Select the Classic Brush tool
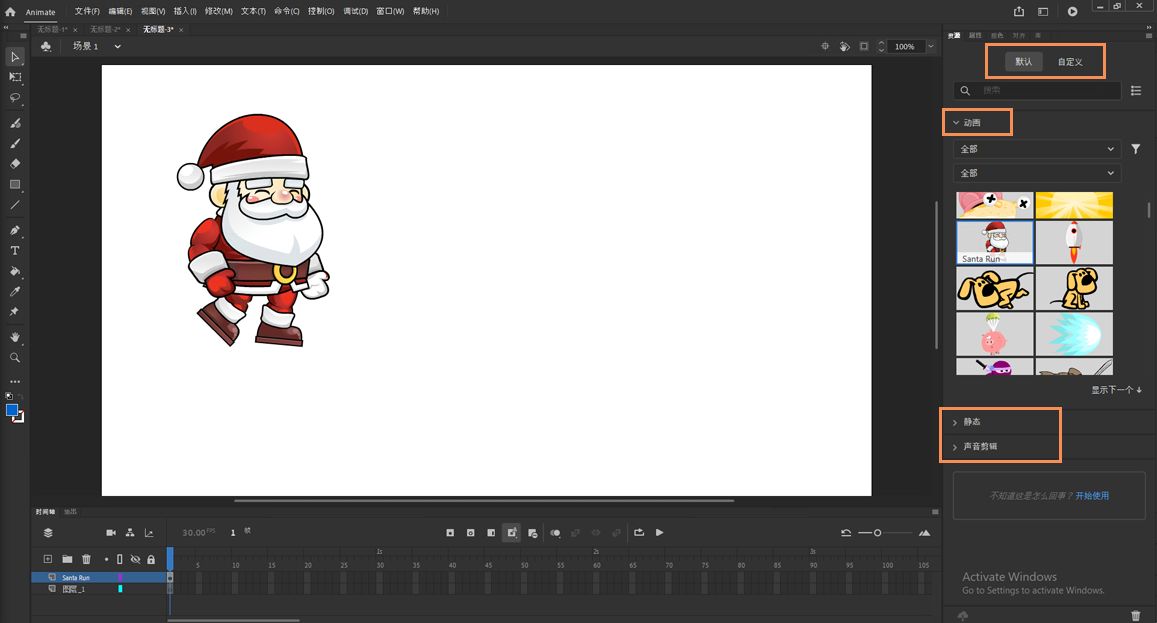 coord(15,143)
